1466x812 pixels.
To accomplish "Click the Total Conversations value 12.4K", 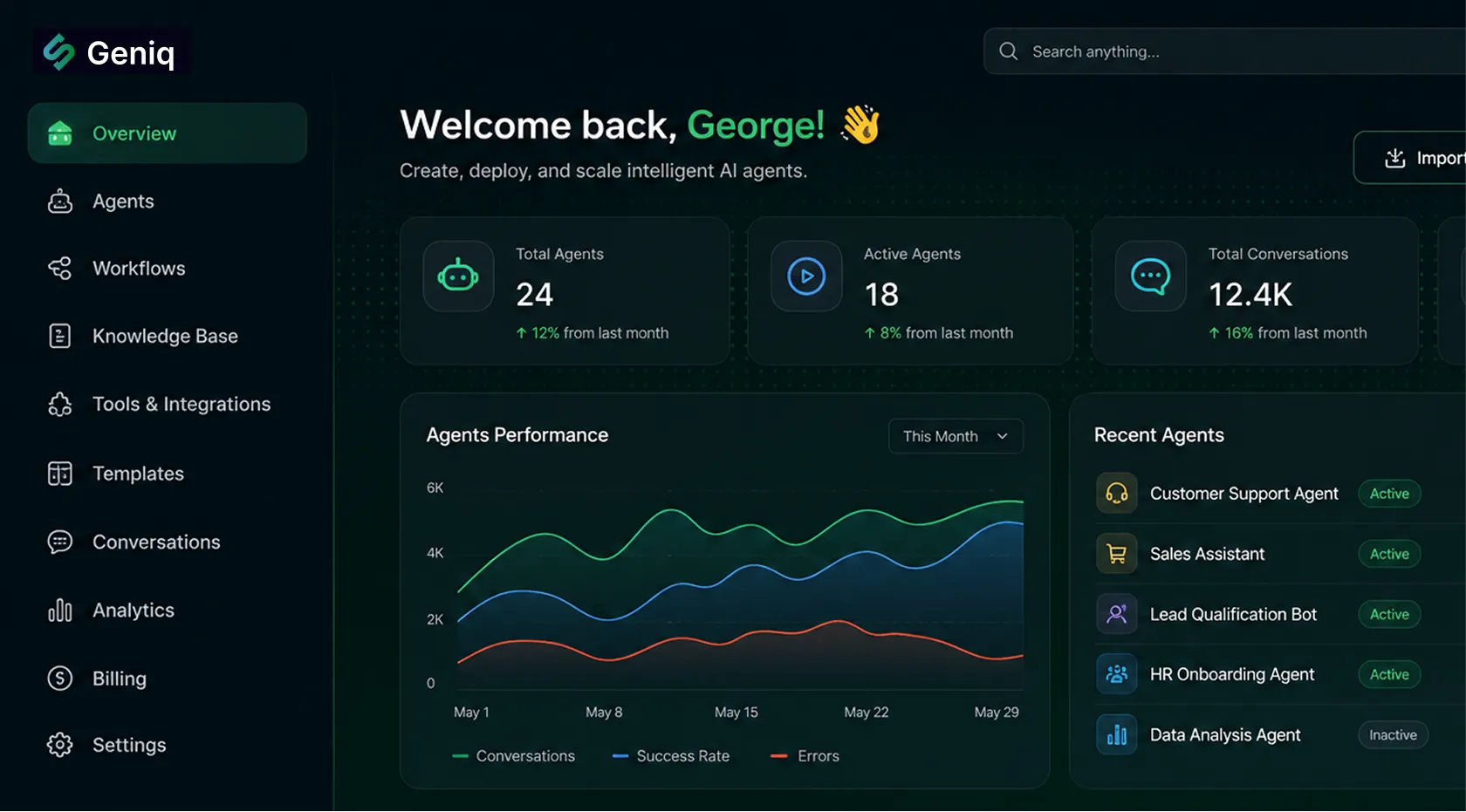I will coord(1250,295).
